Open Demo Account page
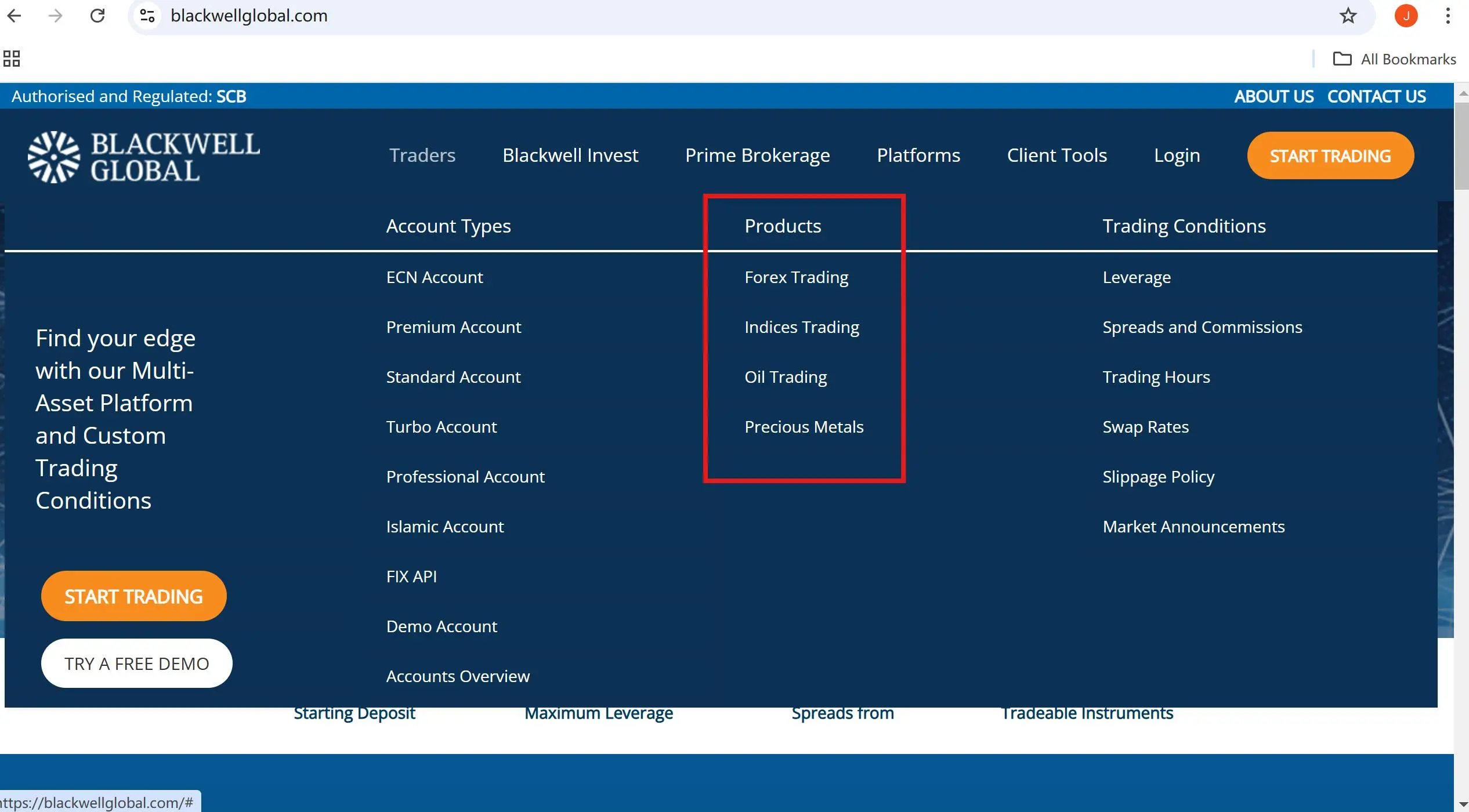Screen dimensions: 1469x812 442,626
